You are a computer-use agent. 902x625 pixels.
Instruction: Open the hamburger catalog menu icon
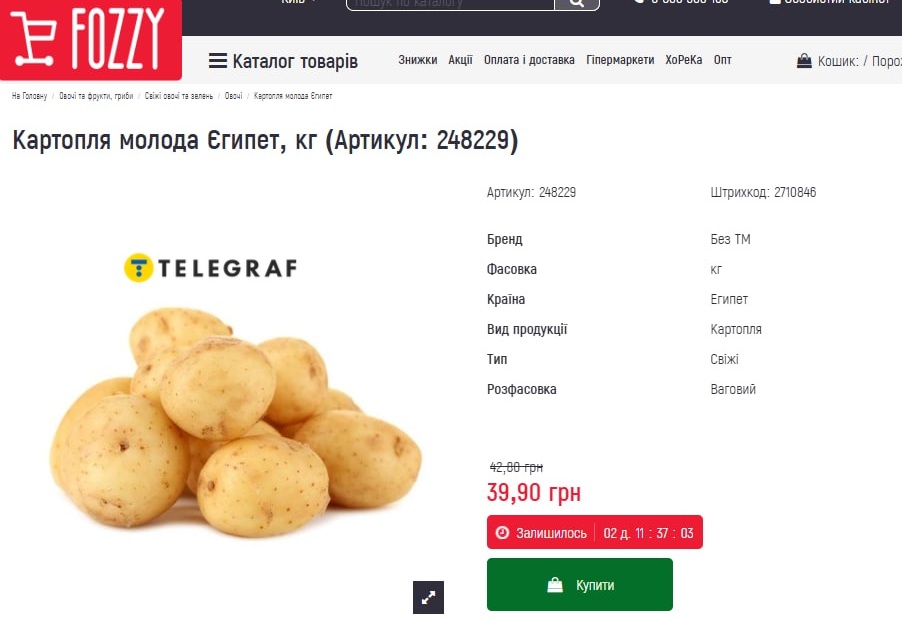[217, 60]
